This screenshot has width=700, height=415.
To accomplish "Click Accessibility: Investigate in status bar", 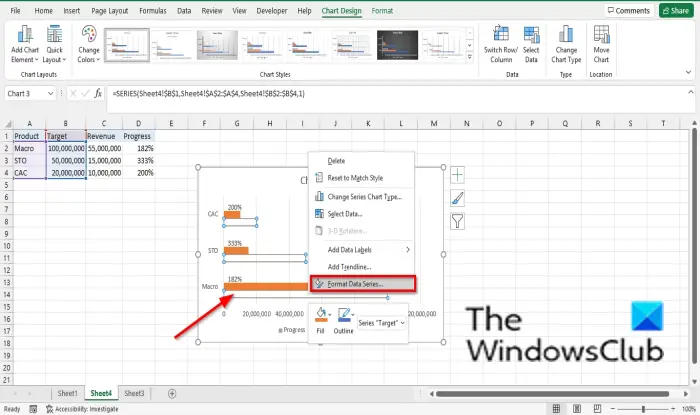I will click(x=82, y=409).
